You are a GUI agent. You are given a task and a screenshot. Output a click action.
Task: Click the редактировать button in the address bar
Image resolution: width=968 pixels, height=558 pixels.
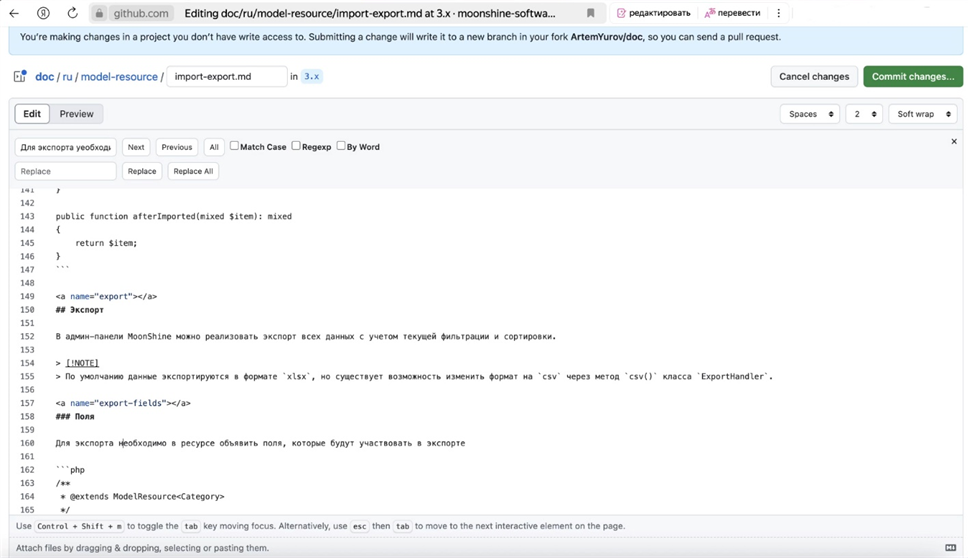click(653, 13)
